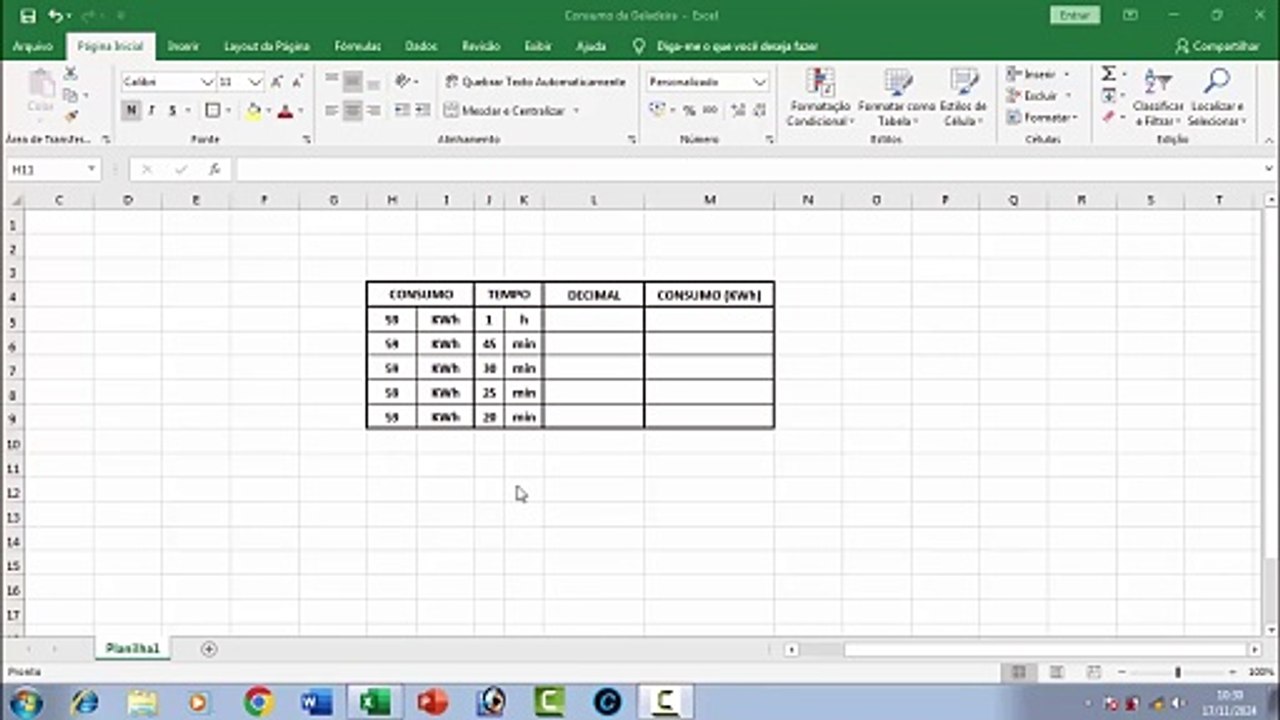Align text left in cell

[x=332, y=111]
